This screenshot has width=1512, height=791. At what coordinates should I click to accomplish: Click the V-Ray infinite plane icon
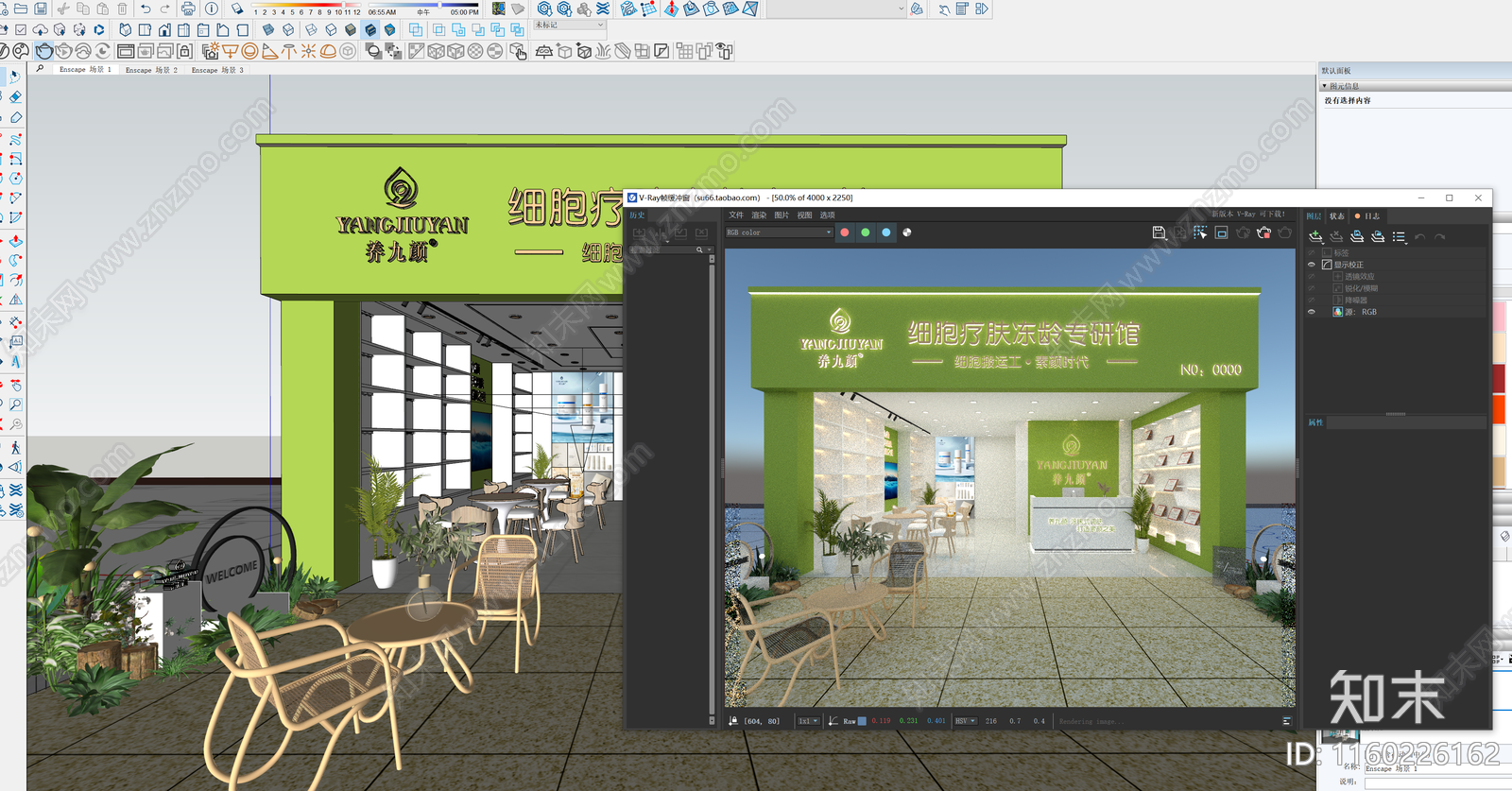(543, 51)
